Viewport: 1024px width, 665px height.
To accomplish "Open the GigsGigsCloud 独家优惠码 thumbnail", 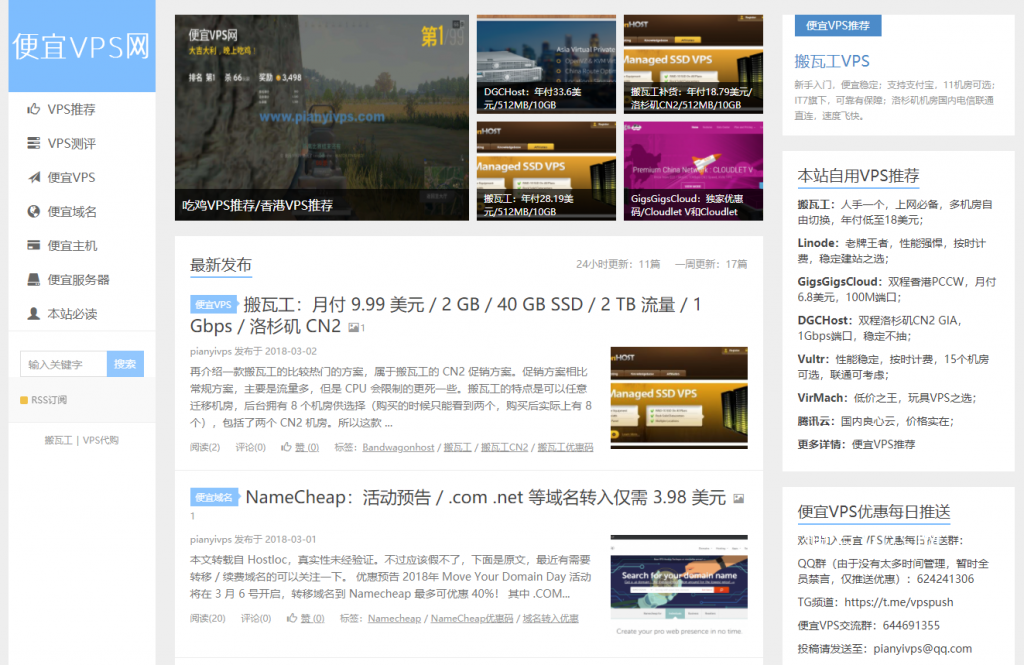I will tap(693, 171).
